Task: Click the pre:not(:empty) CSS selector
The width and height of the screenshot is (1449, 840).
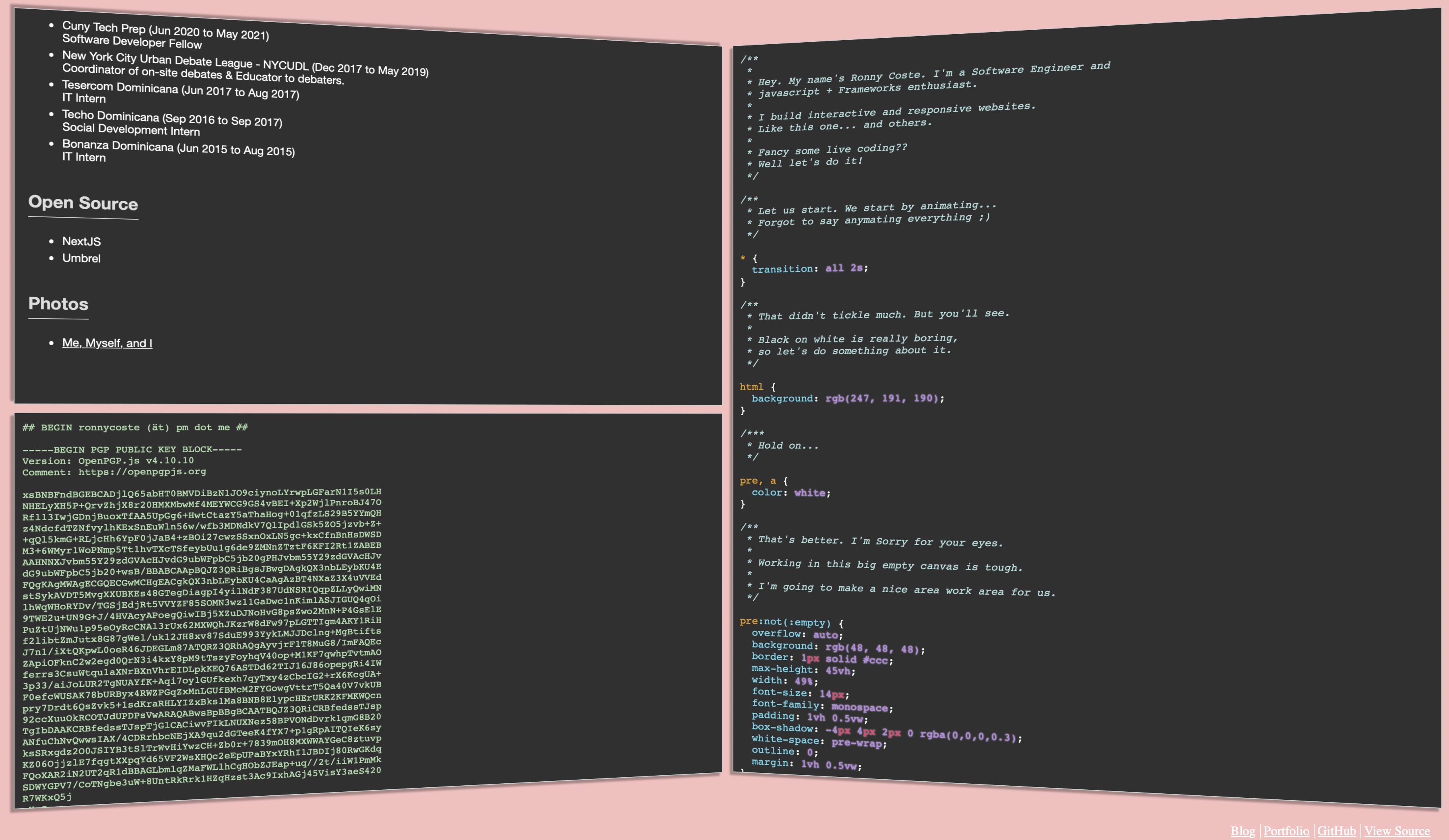Action: click(x=785, y=622)
